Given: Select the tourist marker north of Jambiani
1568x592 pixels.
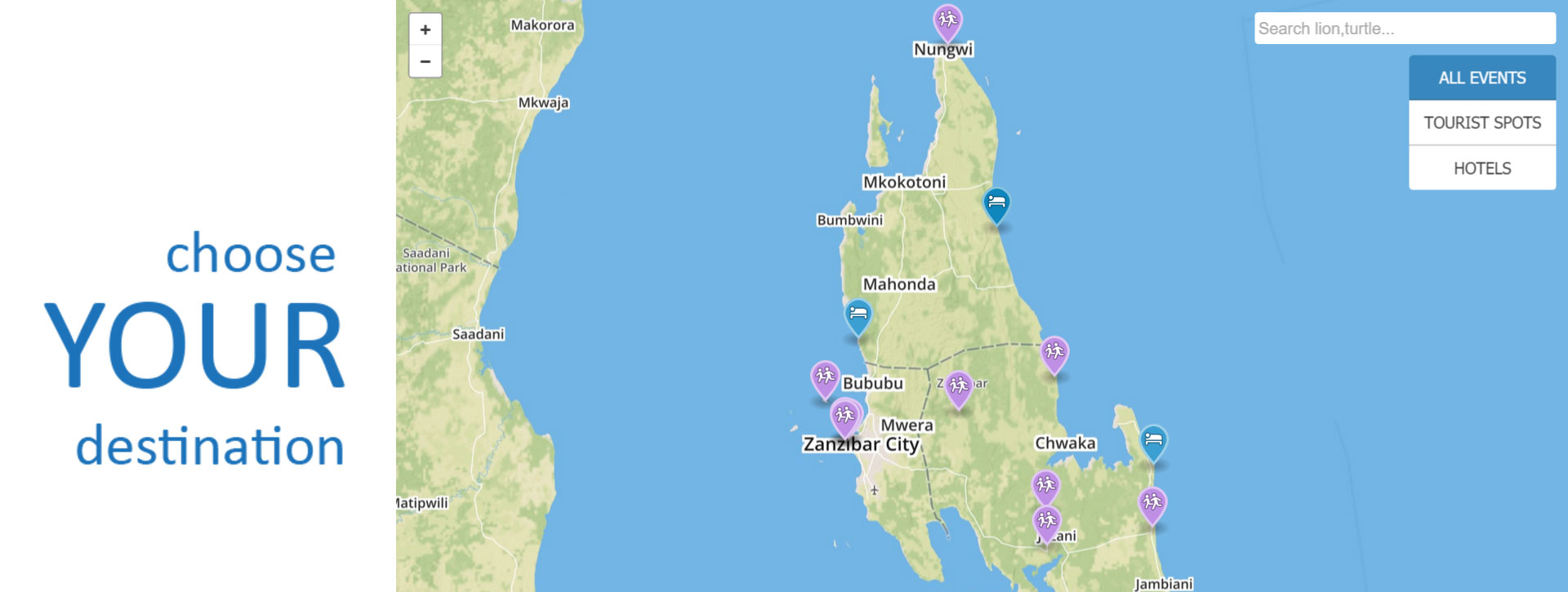Looking at the screenshot, I should 1152,505.
